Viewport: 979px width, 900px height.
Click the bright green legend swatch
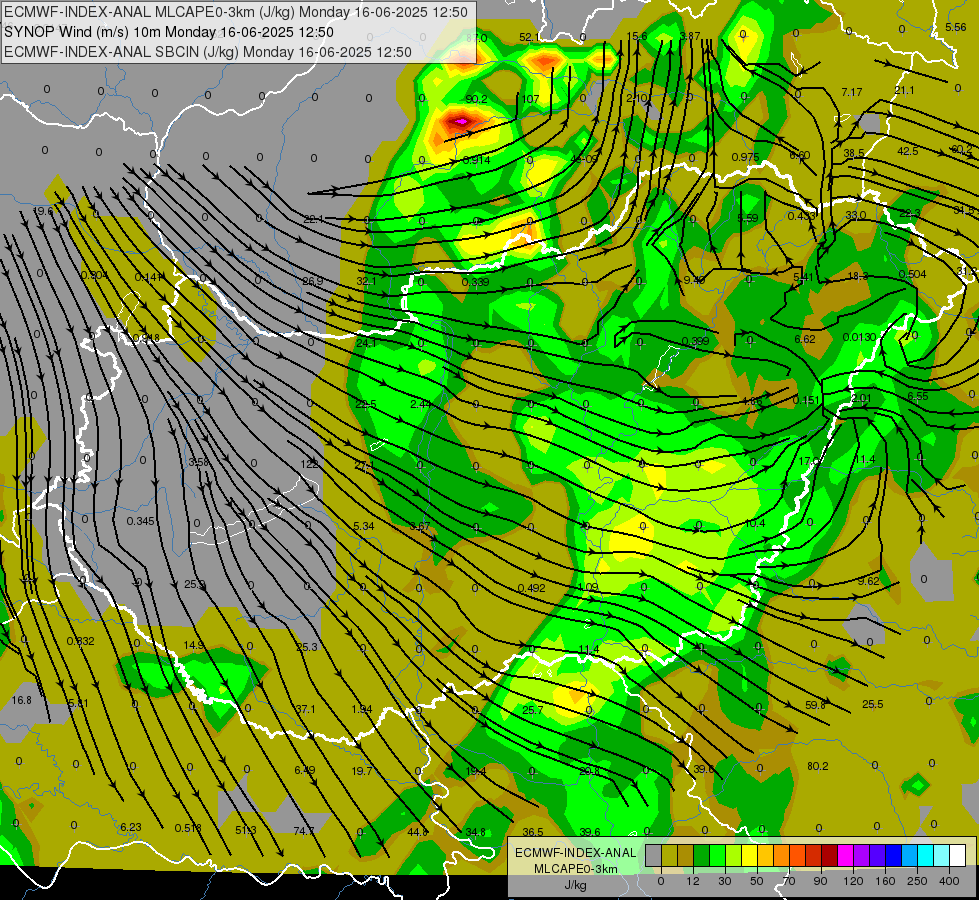[x=717, y=855]
